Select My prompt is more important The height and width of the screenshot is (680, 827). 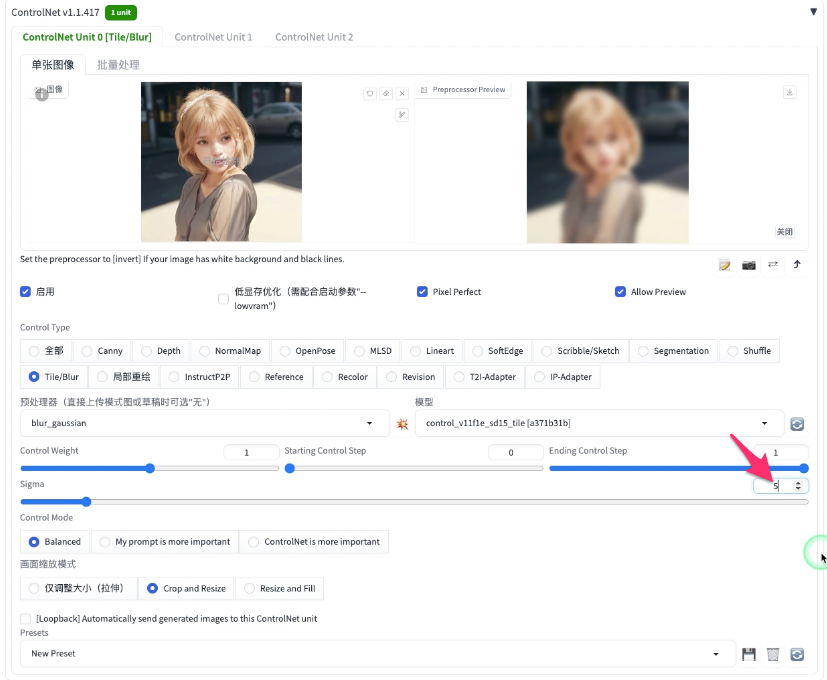pos(165,542)
